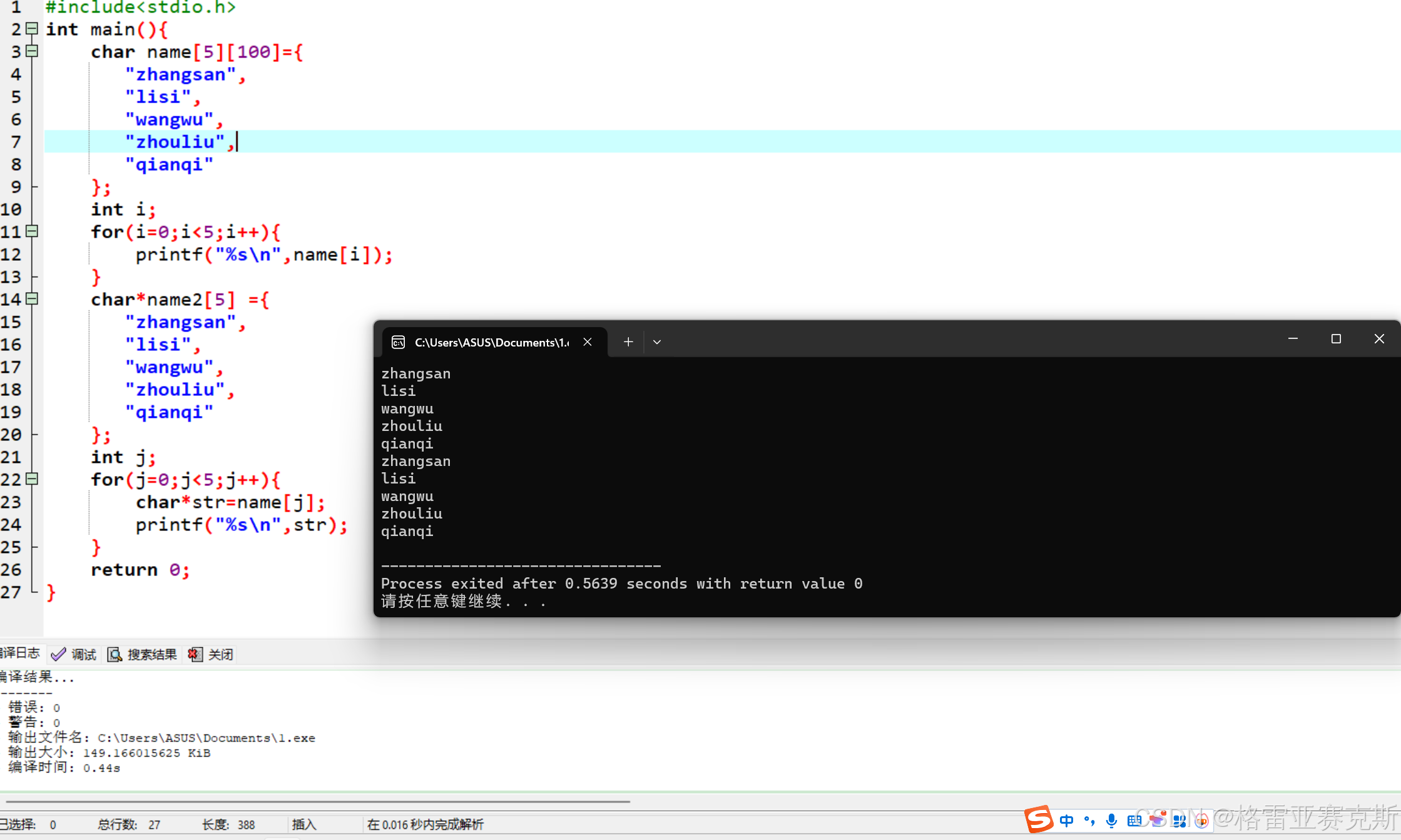Screen dimensions: 1401x840
Task: Open the Sogou soft keyboard icon
Action: point(1134,821)
